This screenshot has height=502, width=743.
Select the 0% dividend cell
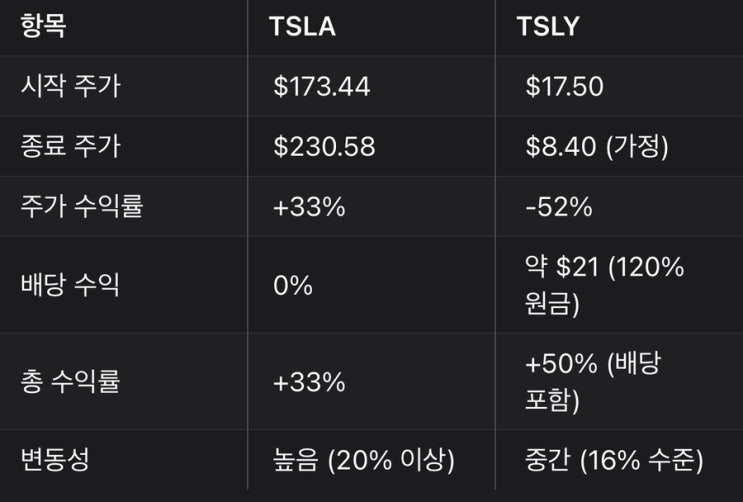point(293,285)
